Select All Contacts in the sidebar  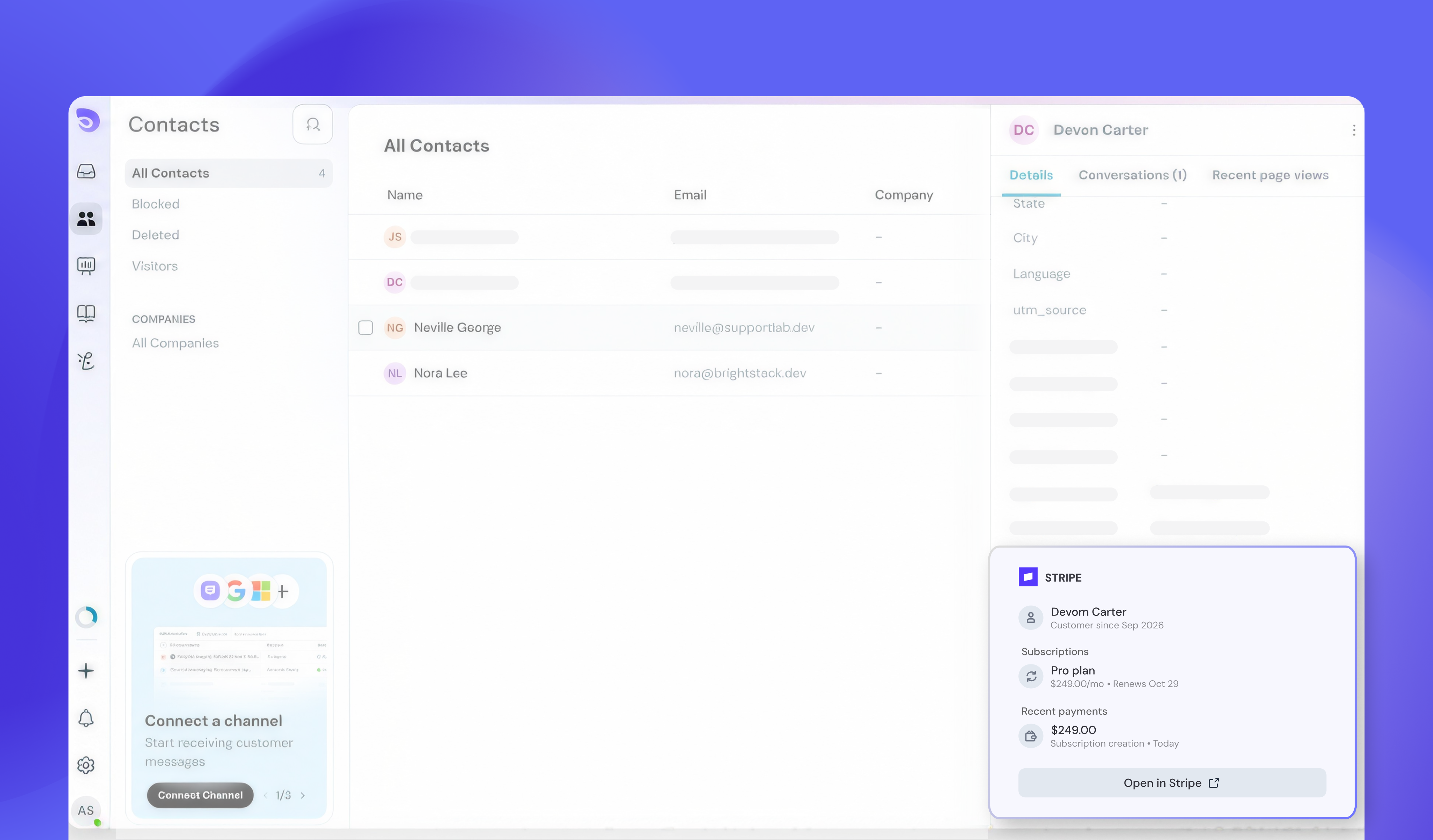[x=228, y=173]
